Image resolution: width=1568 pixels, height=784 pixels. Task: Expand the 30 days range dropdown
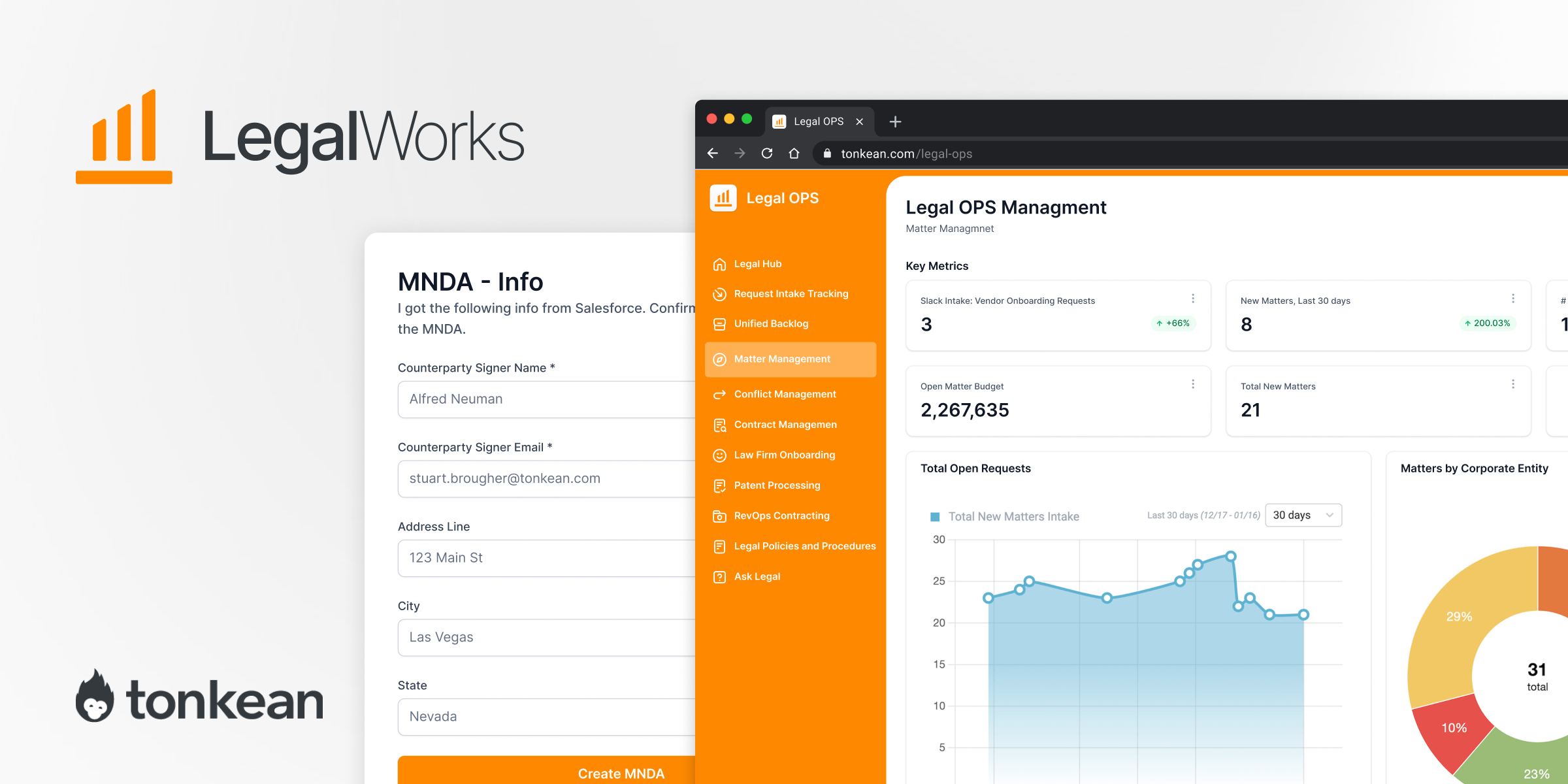[x=1303, y=515]
